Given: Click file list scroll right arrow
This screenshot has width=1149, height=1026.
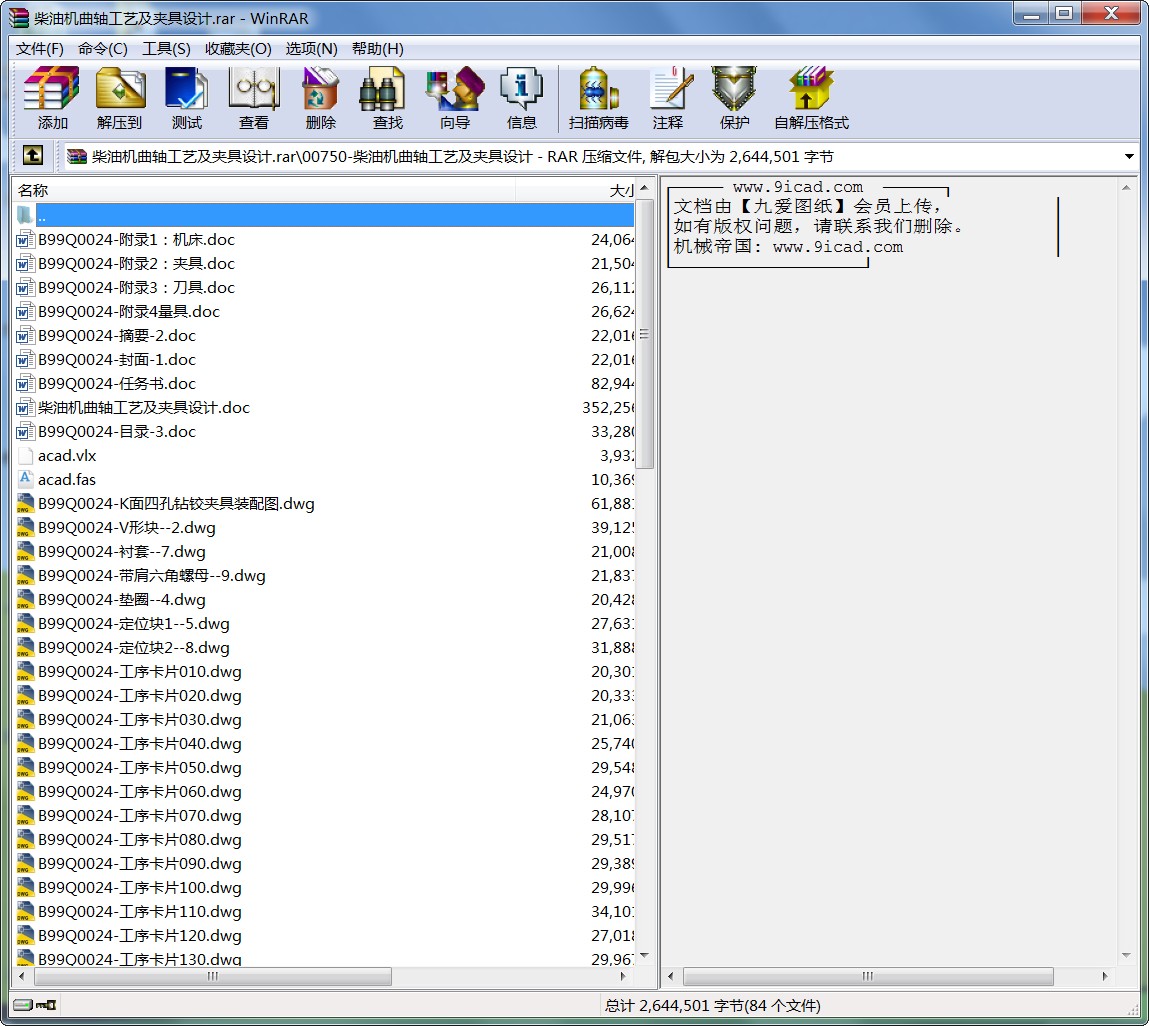Looking at the screenshot, I should [x=624, y=976].
